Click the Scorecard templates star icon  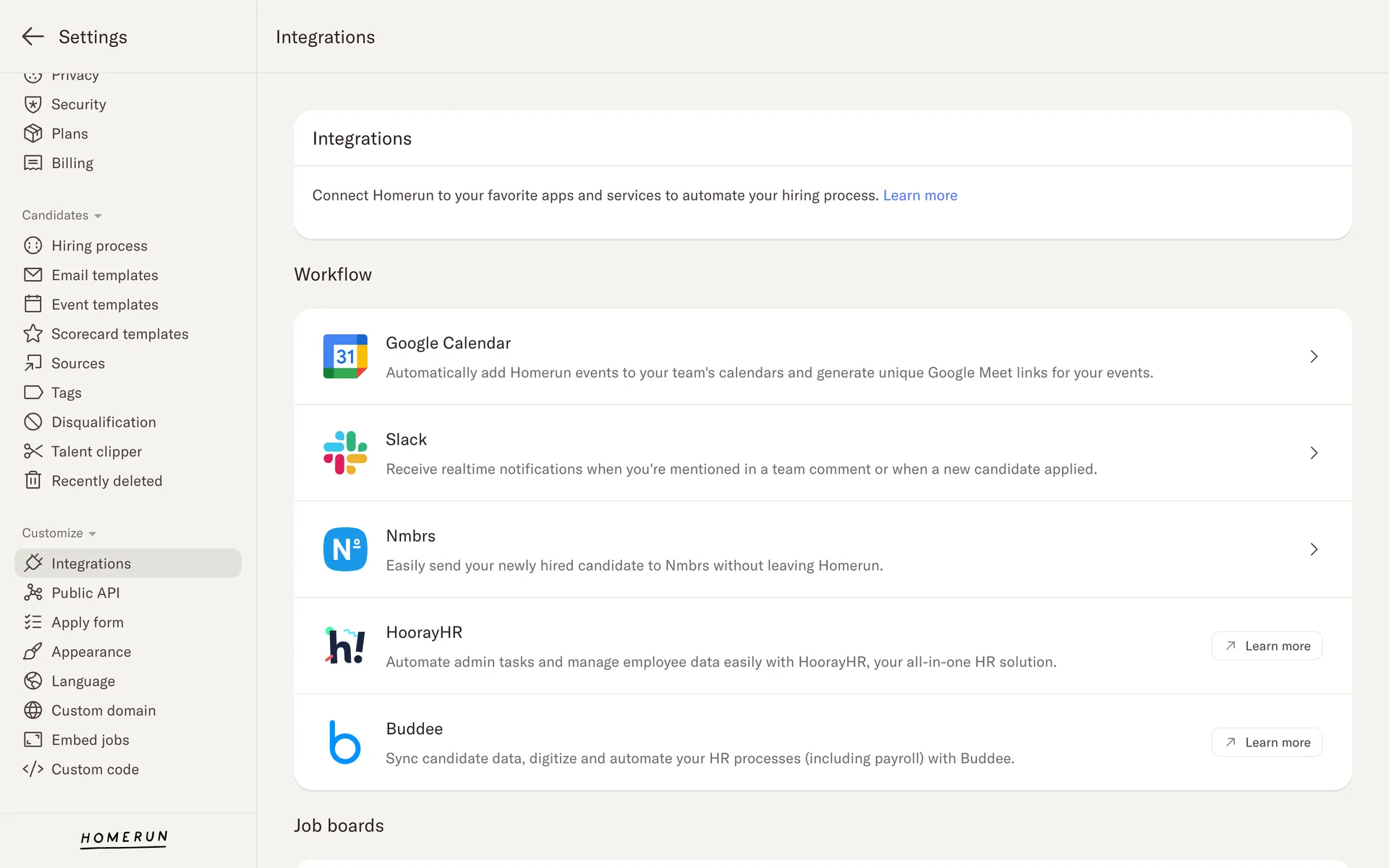pos(33,333)
